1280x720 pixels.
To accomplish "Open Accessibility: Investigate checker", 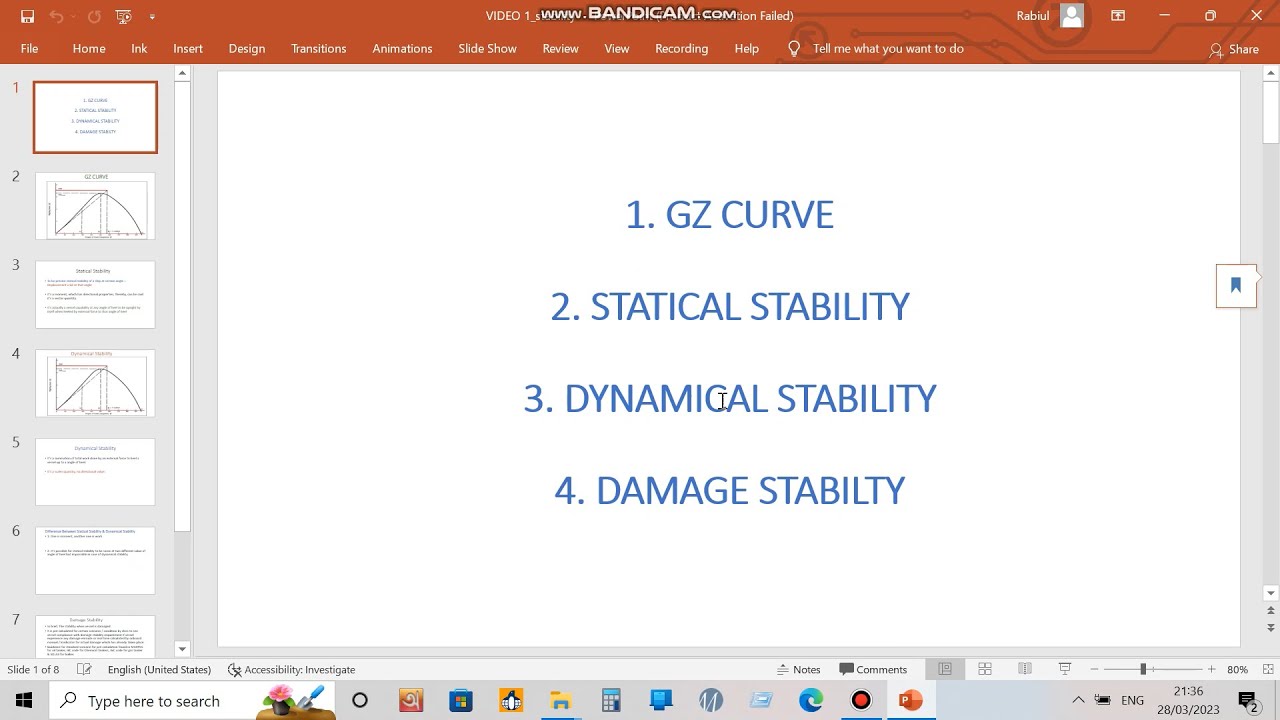I will [x=291, y=669].
